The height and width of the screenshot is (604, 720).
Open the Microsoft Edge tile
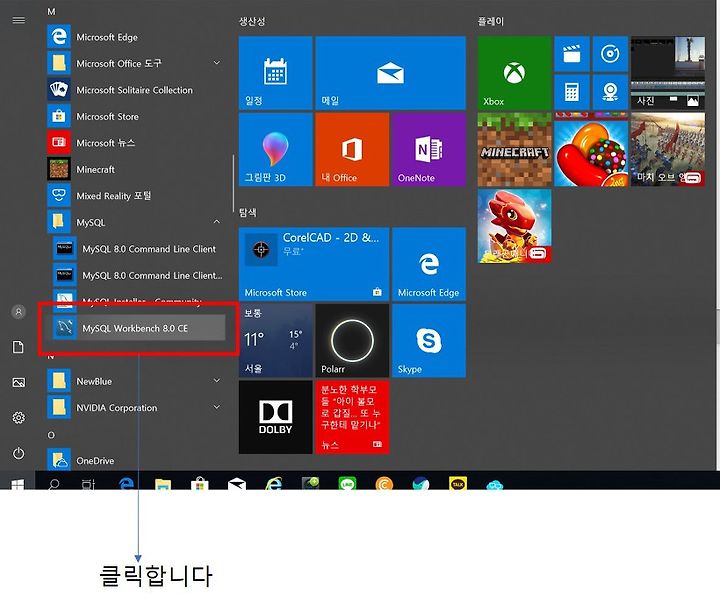(429, 264)
